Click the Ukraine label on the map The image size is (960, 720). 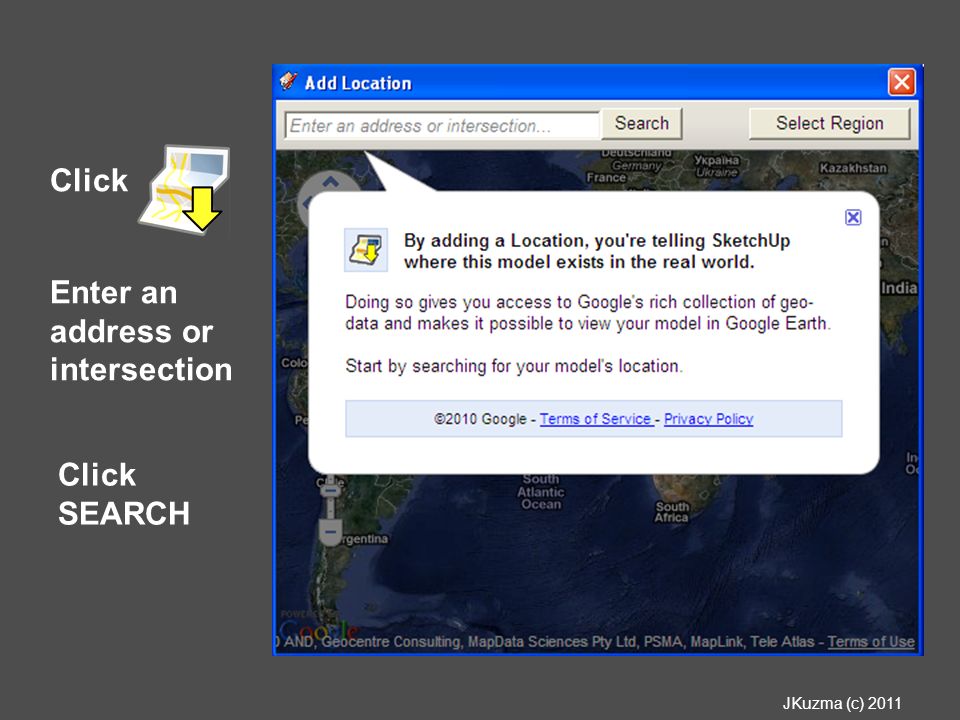716,173
